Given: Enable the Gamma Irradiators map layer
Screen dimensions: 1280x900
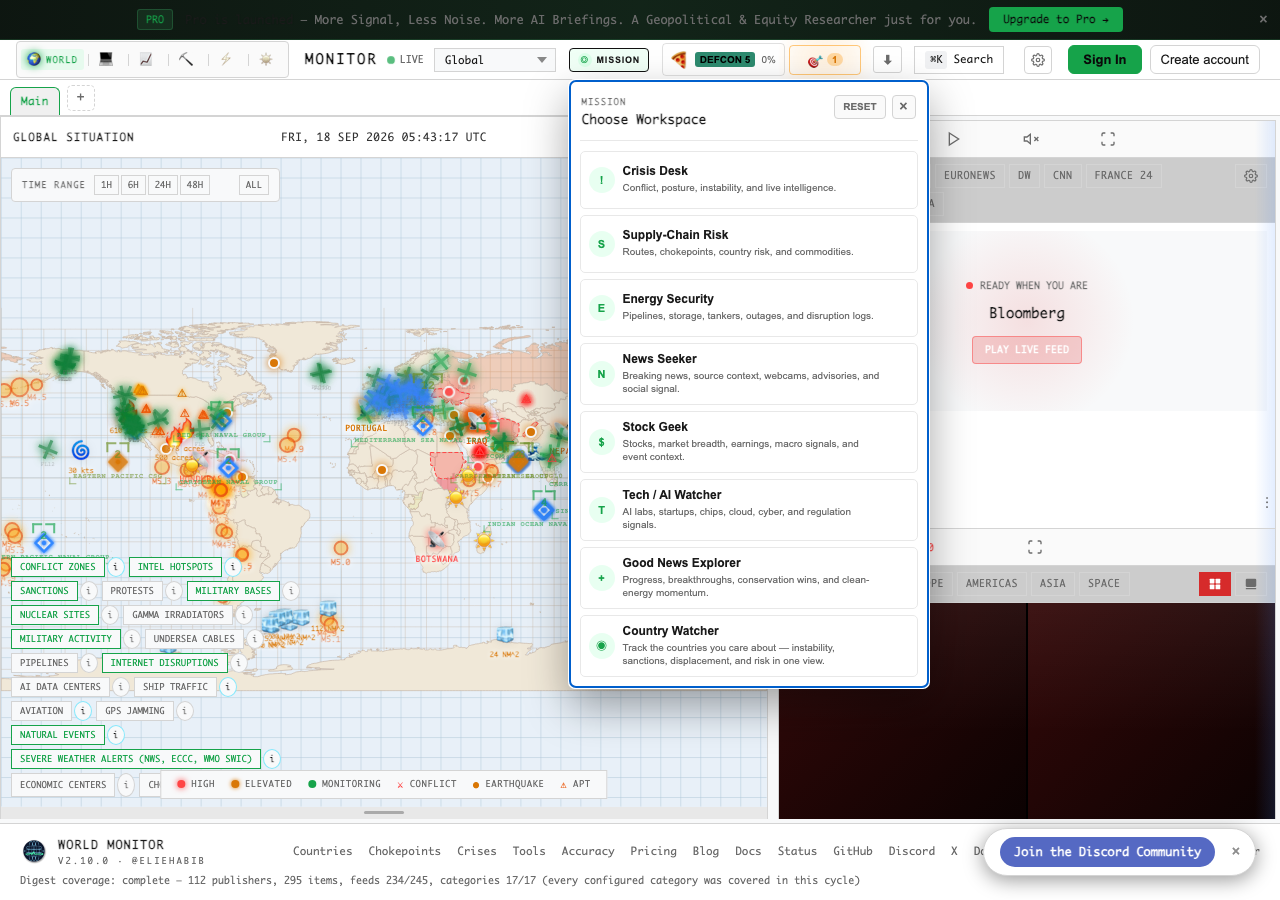Looking at the screenshot, I should (x=178, y=615).
